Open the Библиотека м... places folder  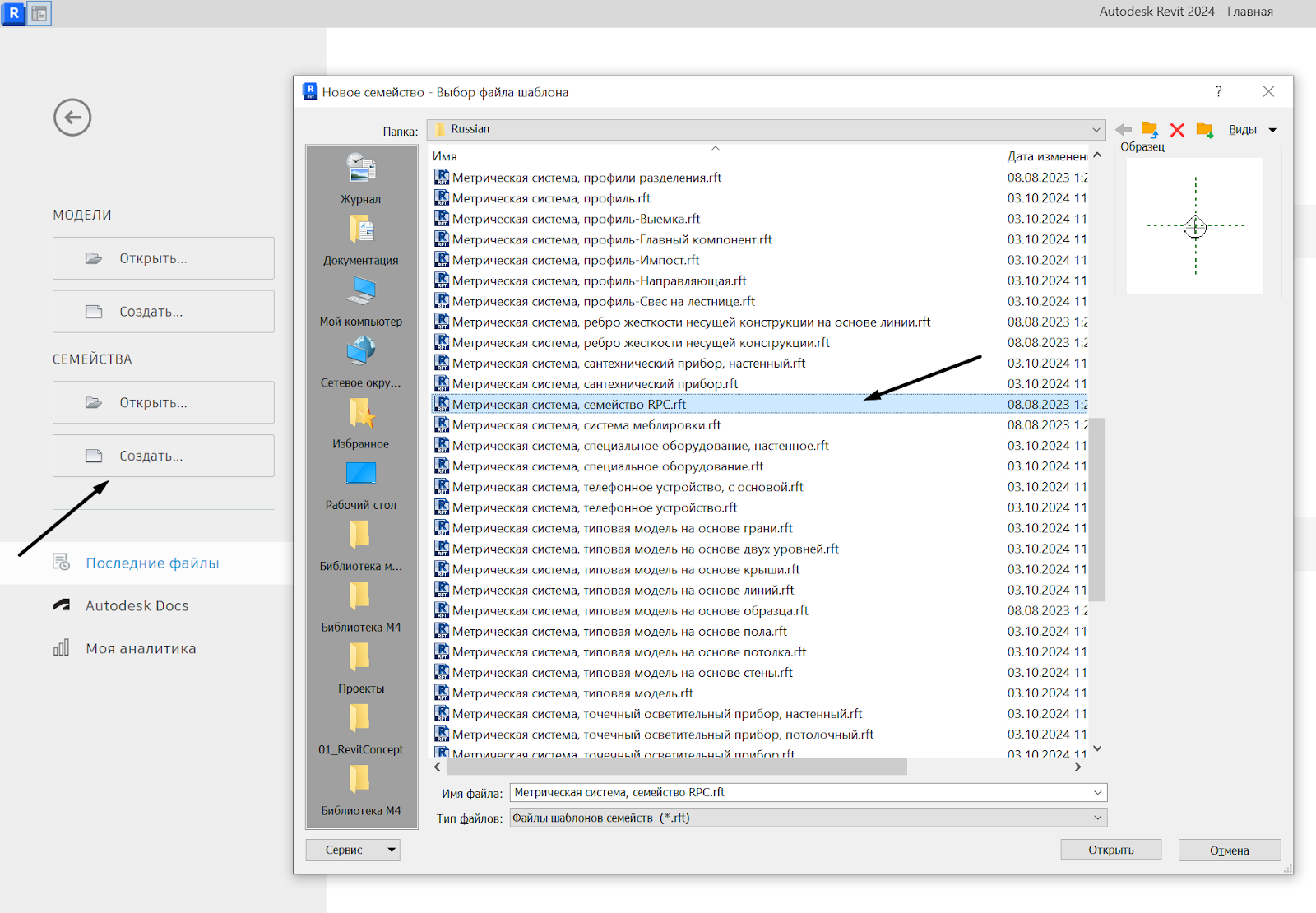359,535
